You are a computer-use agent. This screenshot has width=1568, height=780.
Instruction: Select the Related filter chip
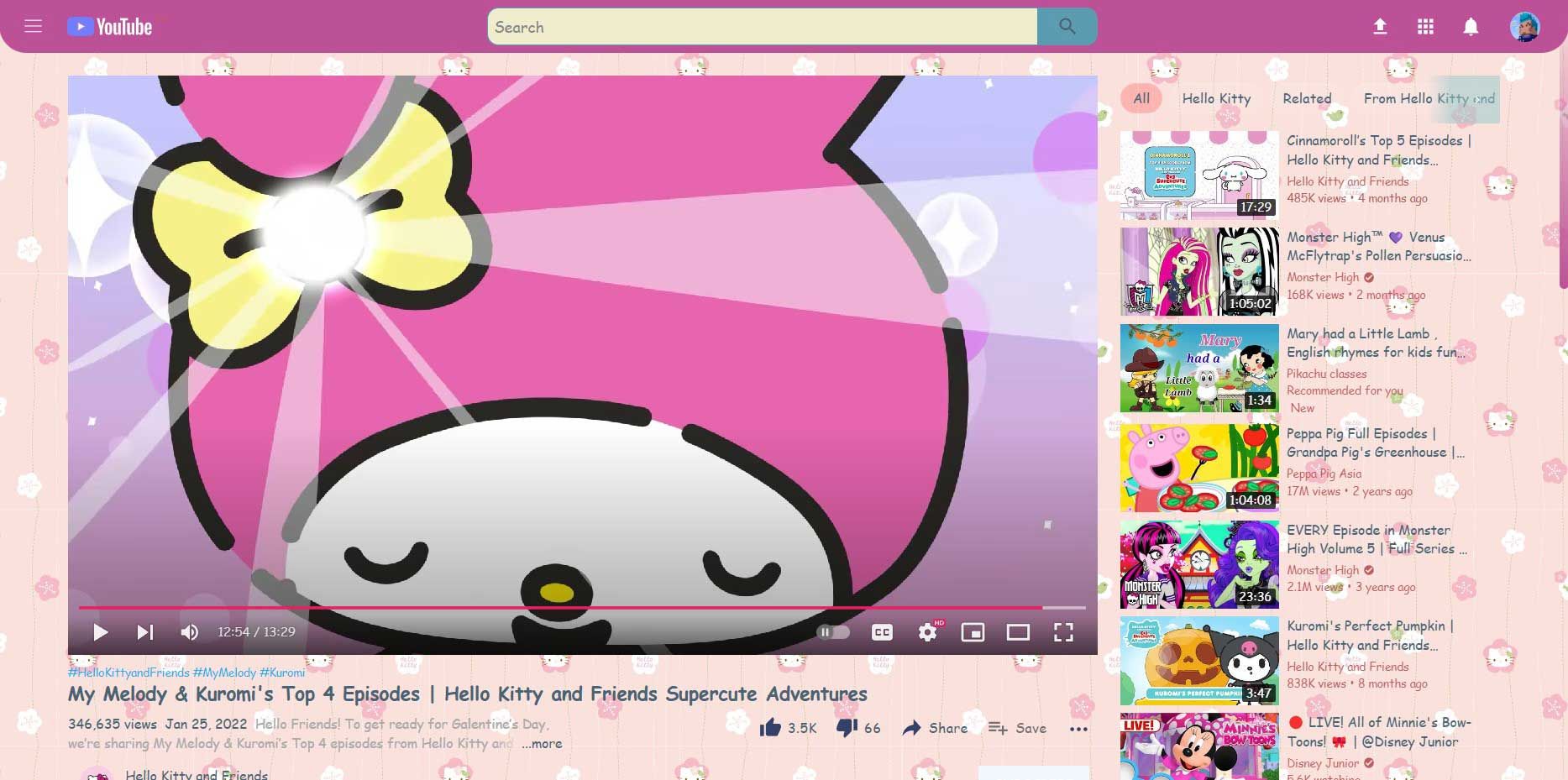coord(1307,98)
